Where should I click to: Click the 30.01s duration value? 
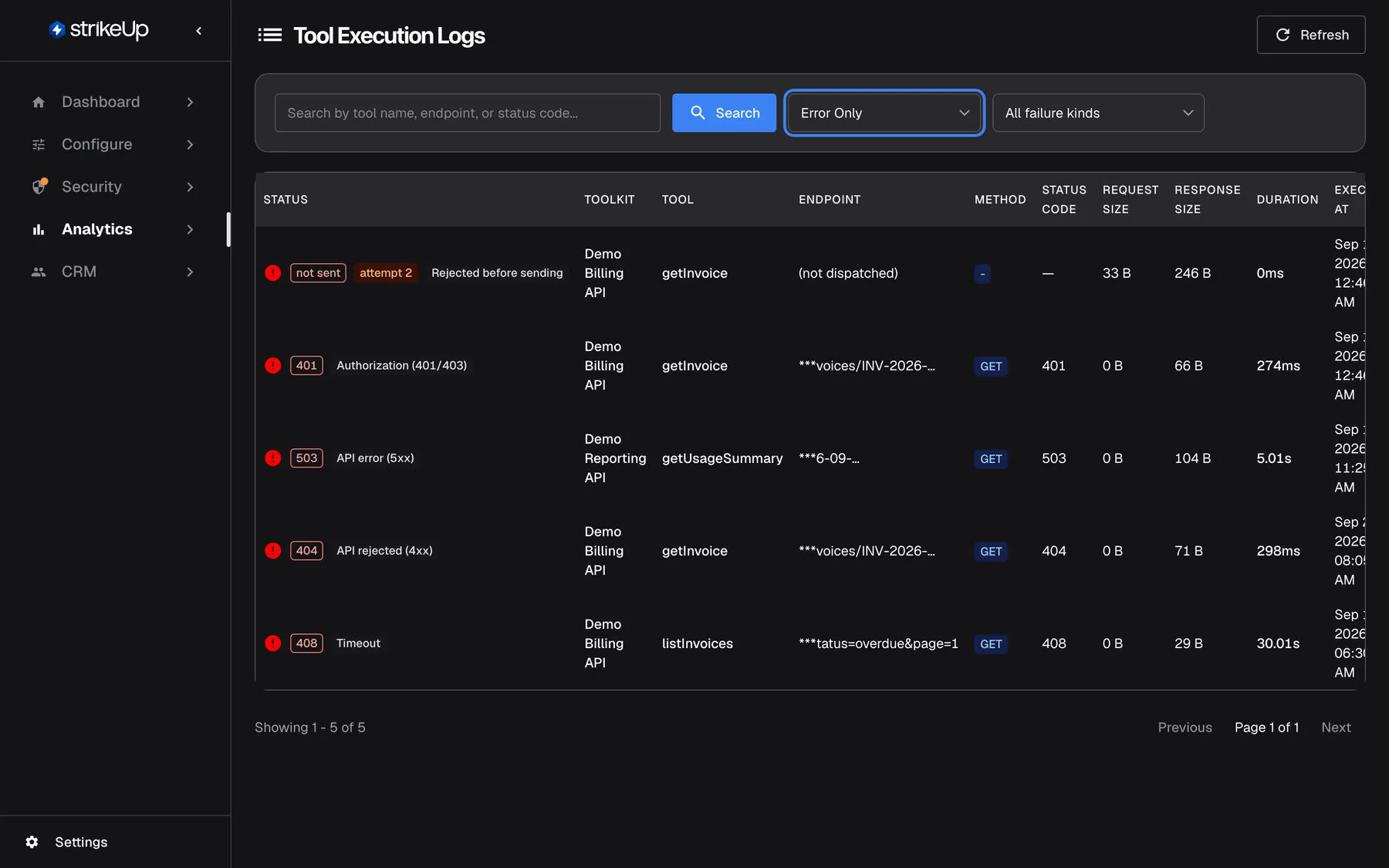point(1278,643)
